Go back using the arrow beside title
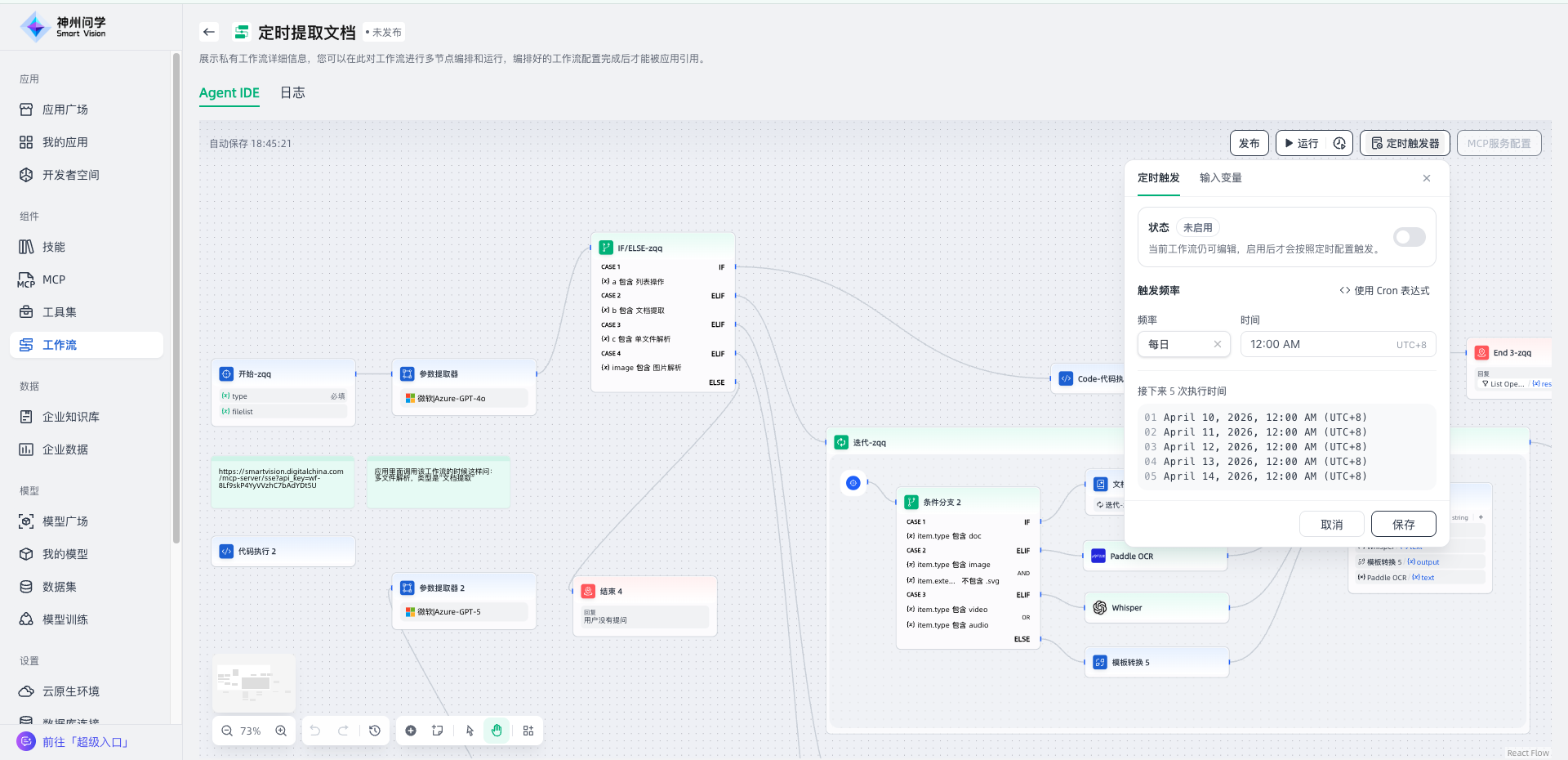This screenshot has height=760, width=1568. pyautogui.click(x=209, y=32)
